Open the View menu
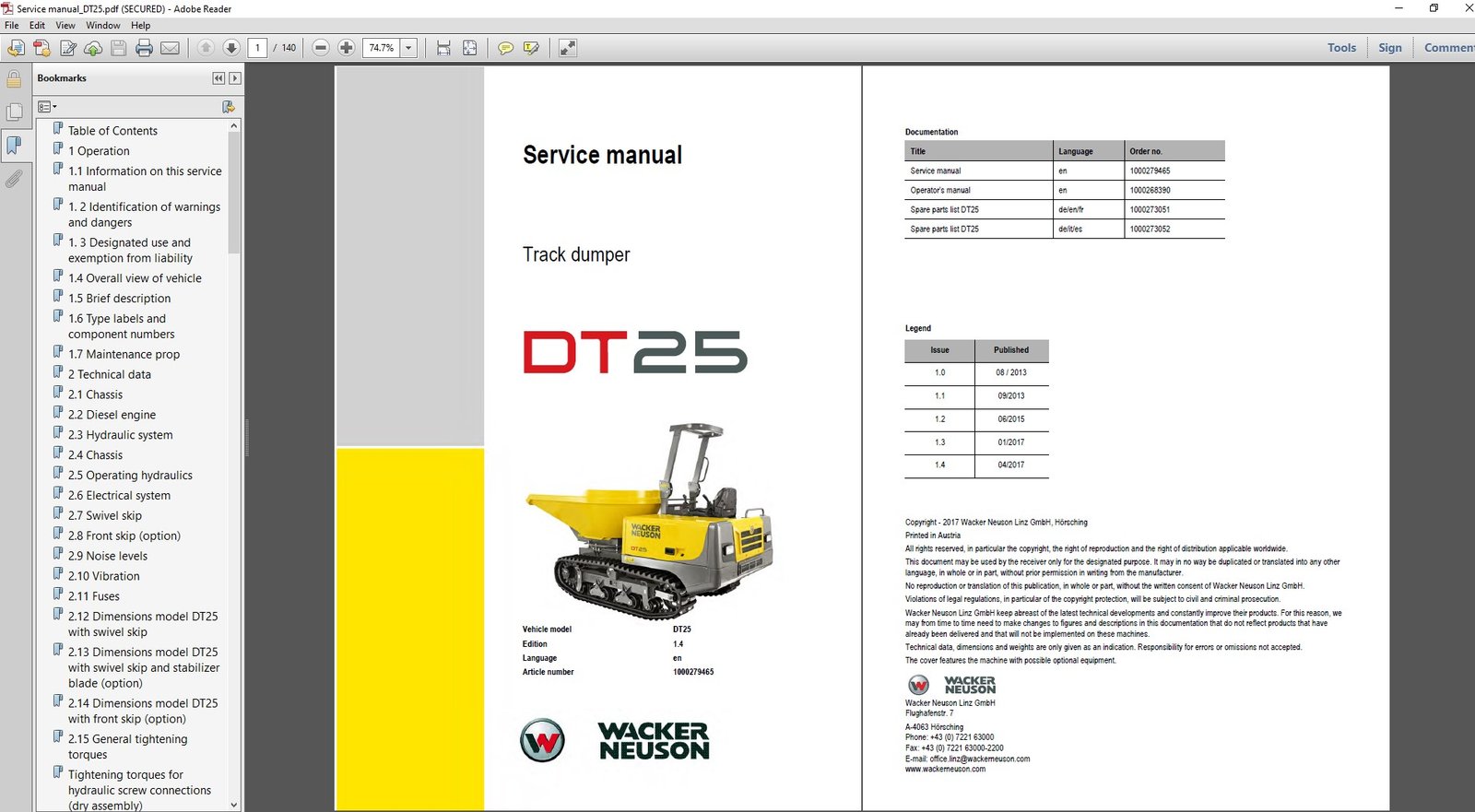Image resolution: width=1475 pixels, height=812 pixels. coord(65,25)
